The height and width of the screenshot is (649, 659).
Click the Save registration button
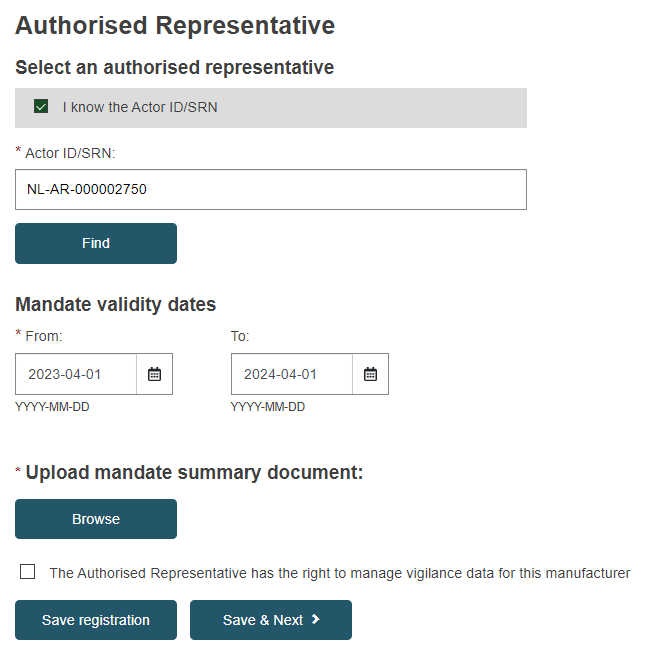pos(96,620)
